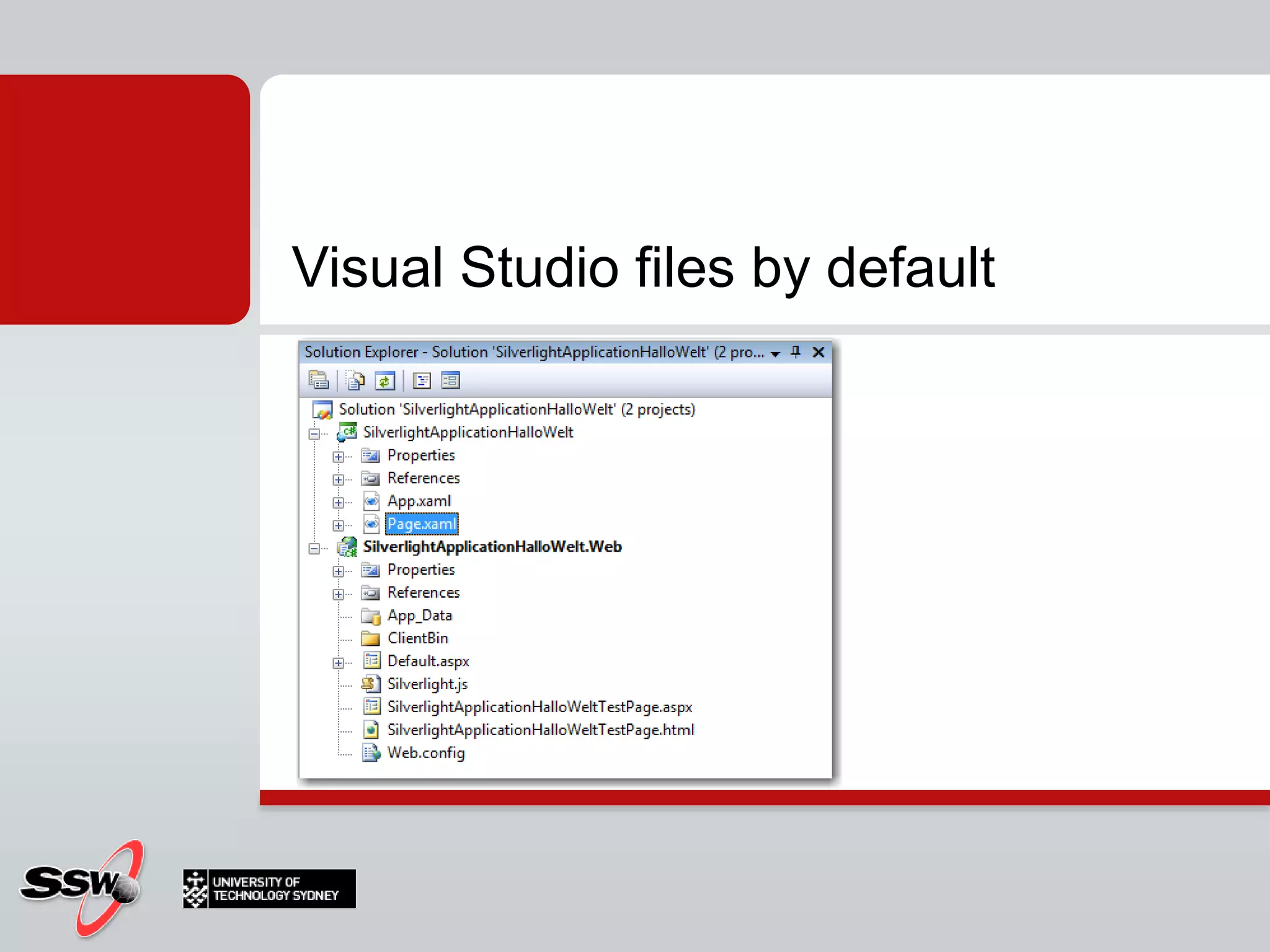The width and height of the screenshot is (1270, 952).
Task: Click the TestPage.aspx file icon
Action: pos(371,707)
